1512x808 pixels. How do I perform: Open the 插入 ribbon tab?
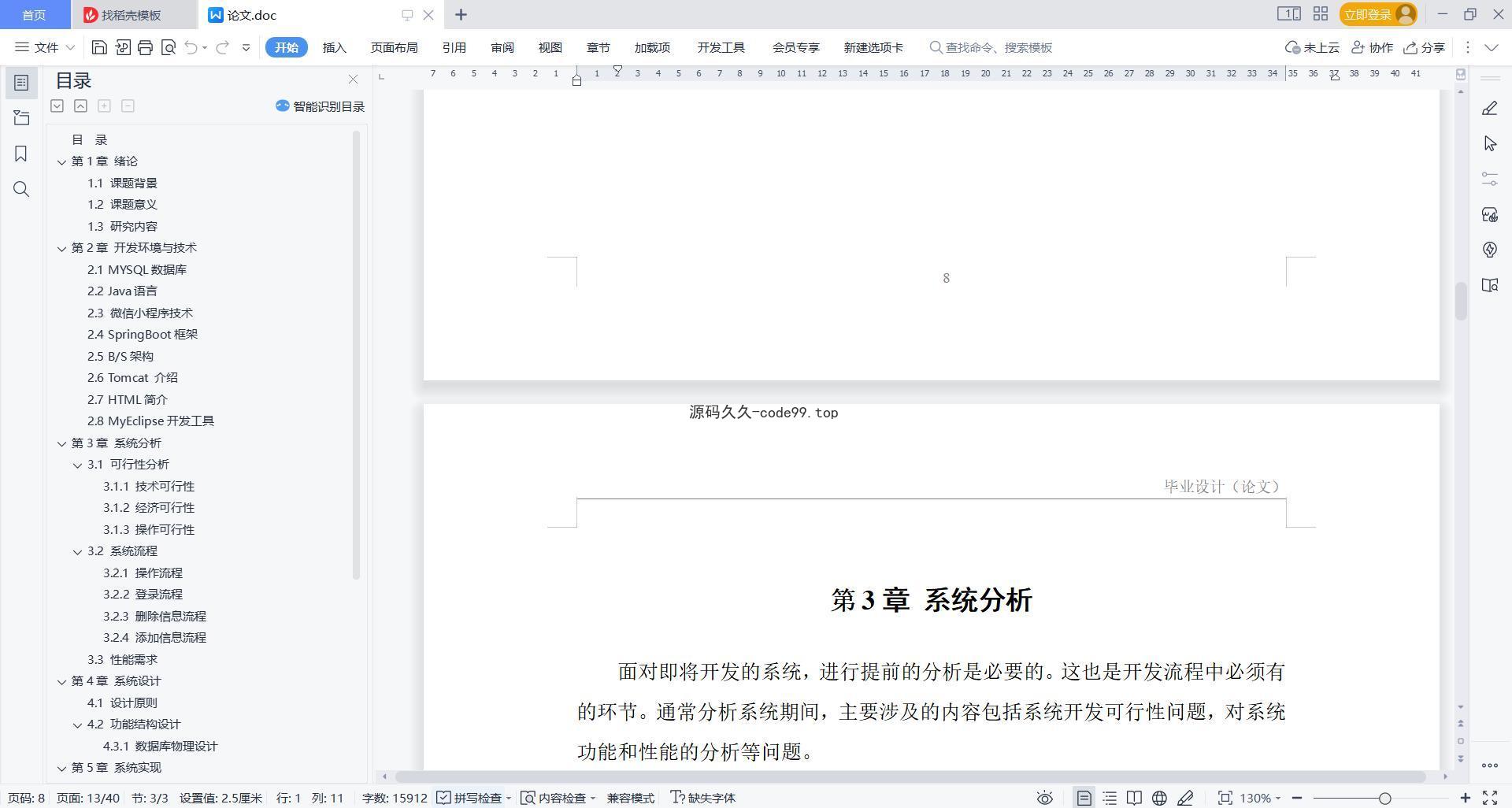tap(335, 47)
